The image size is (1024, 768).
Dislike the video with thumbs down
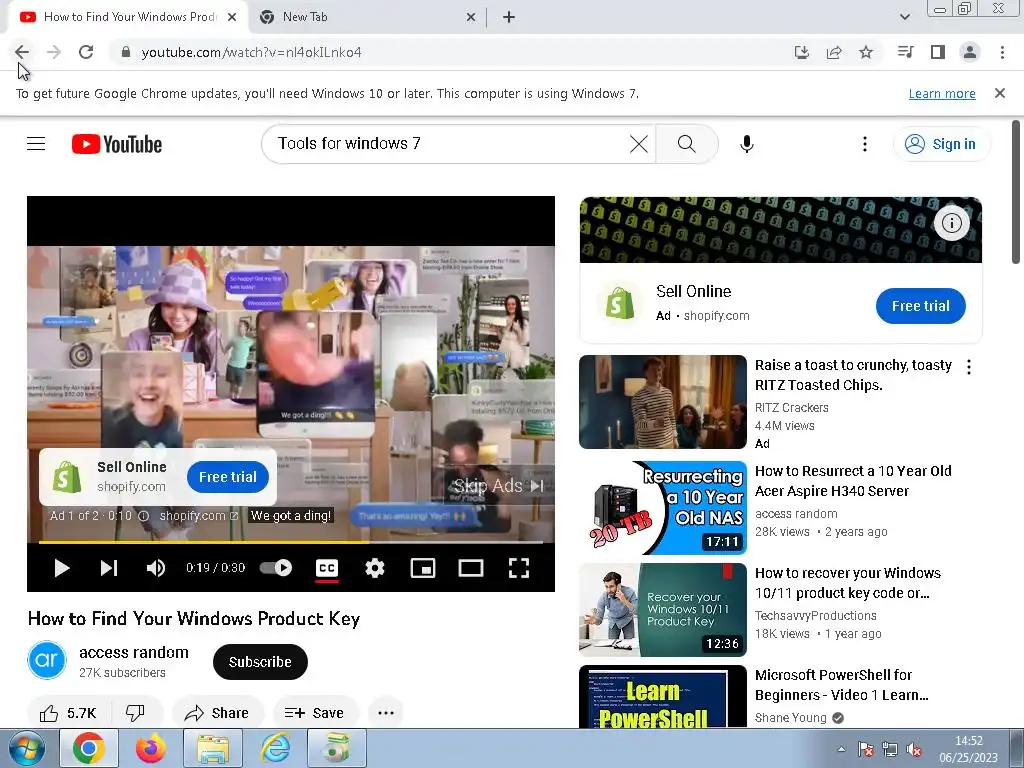point(135,712)
